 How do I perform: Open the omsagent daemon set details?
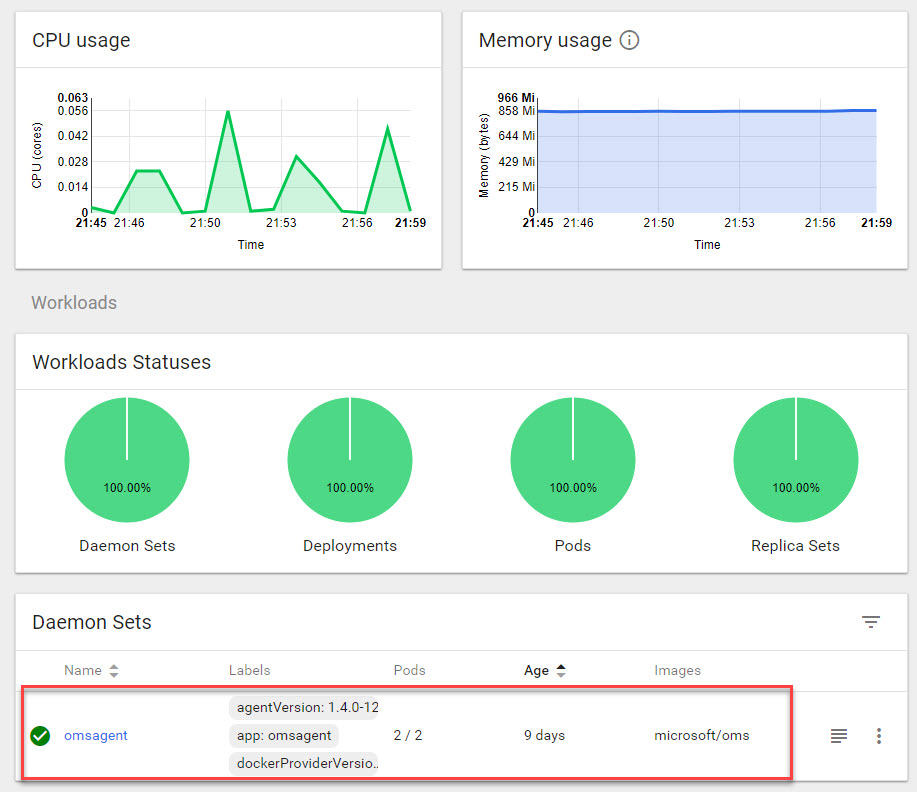click(x=95, y=736)
